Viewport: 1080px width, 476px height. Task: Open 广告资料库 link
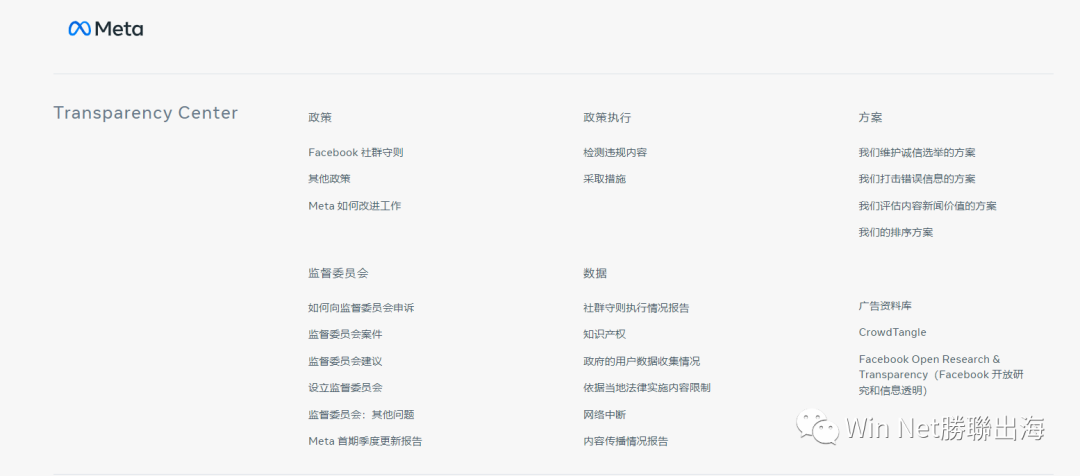[885, 306]
